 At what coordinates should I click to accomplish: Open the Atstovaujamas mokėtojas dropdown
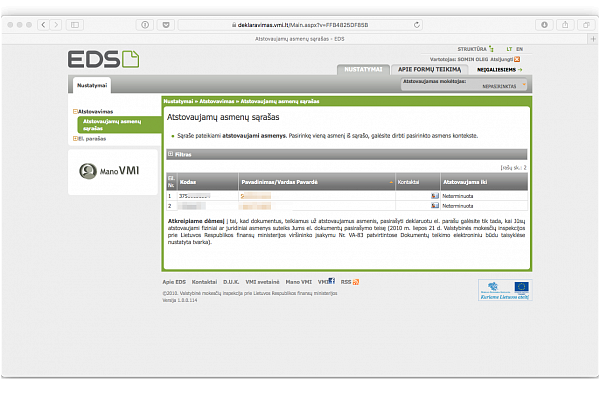click(462, 85)
